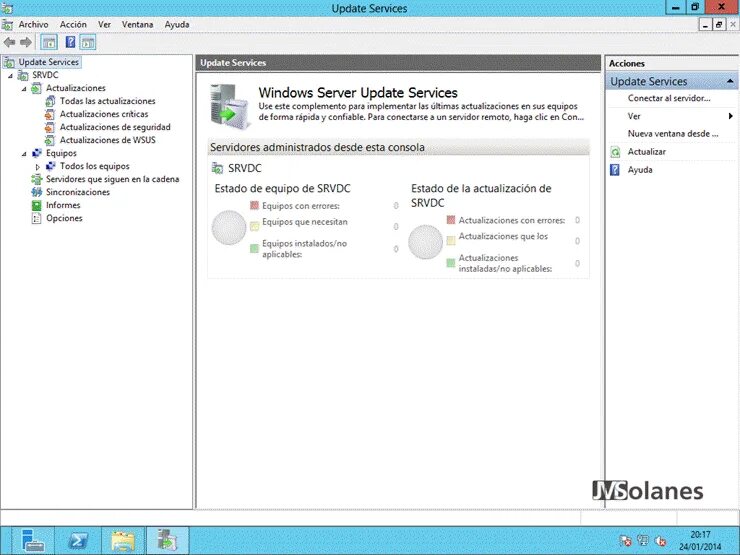Restore the inner MDI child window
The image size is (740, 555).
(x=719, y=25)
